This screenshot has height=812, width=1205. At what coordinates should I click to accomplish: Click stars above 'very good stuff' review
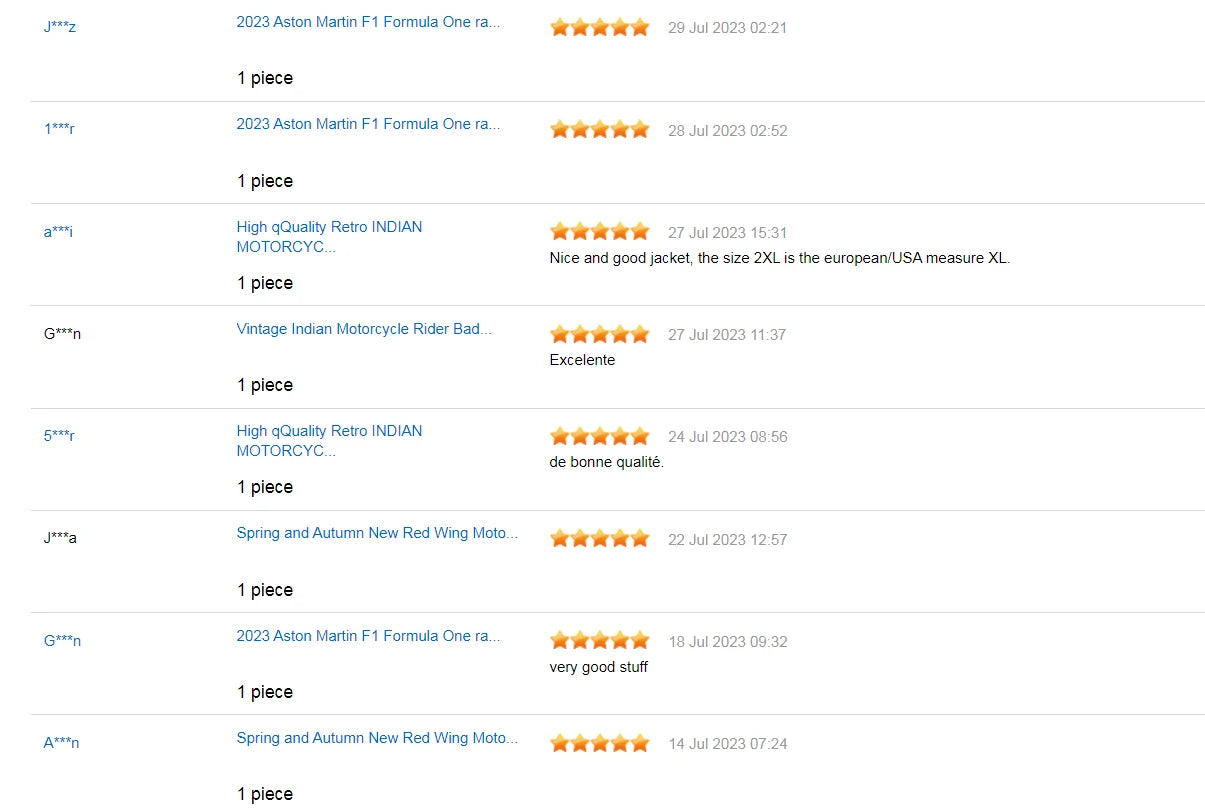(x=599, y=641)
